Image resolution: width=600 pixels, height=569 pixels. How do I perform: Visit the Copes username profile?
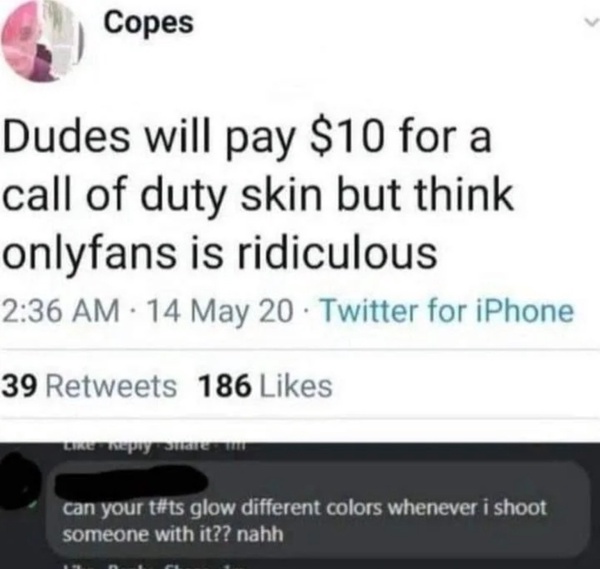coord(149,23)
